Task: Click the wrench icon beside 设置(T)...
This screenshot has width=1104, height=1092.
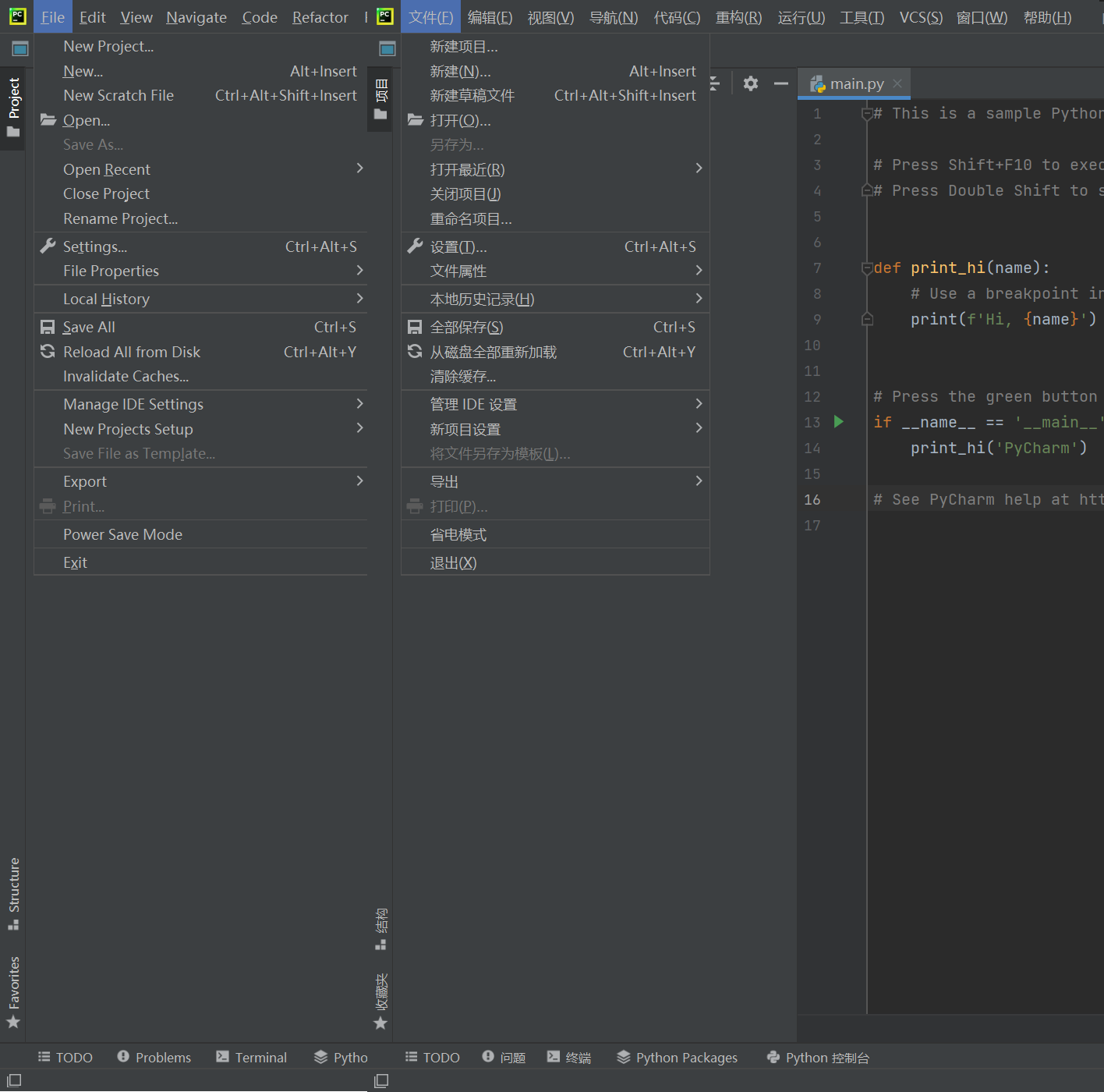Action: tap(416, 246)
